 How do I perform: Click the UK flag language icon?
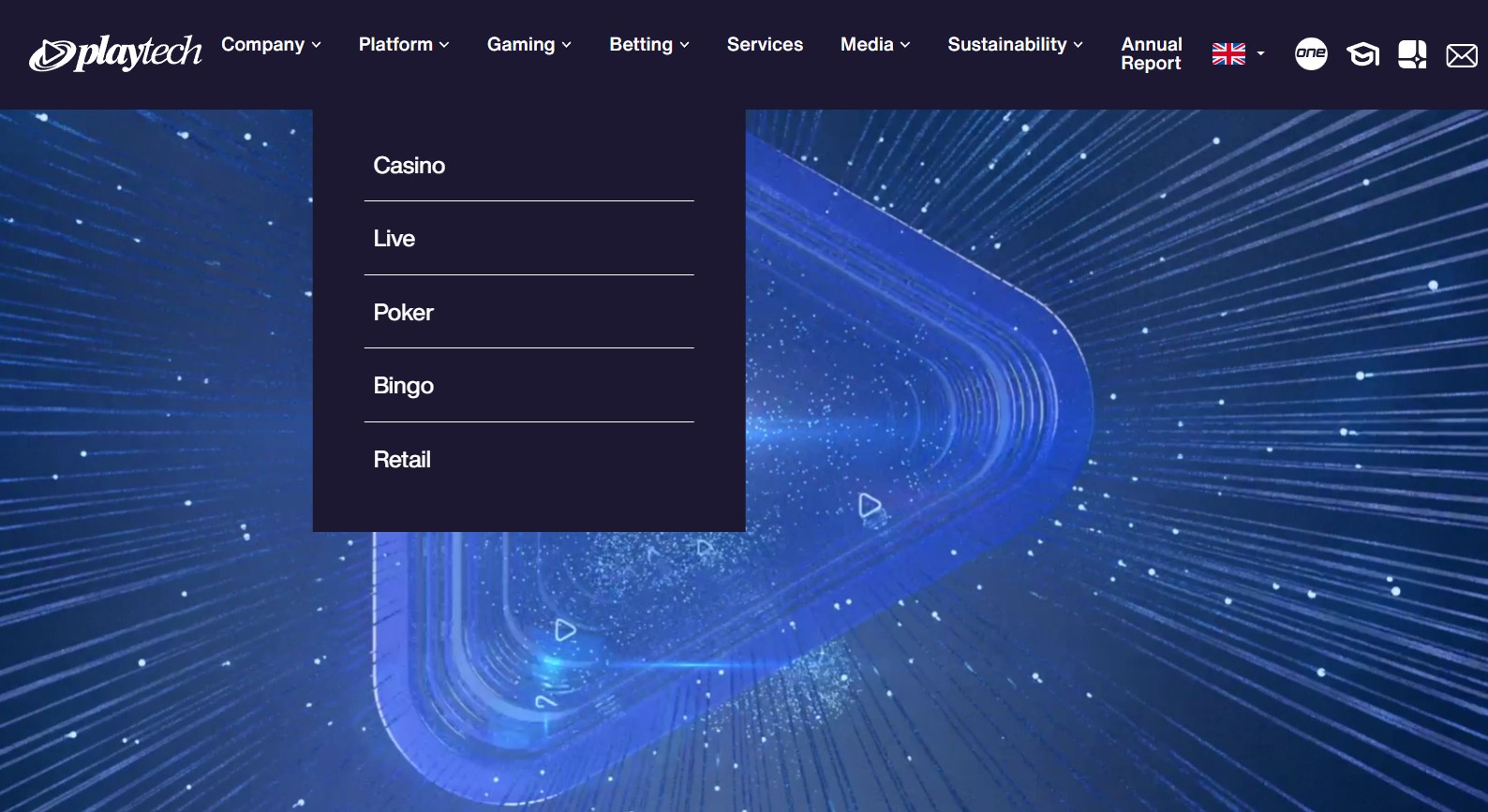pyautogui.click(x=1228, y=54)
